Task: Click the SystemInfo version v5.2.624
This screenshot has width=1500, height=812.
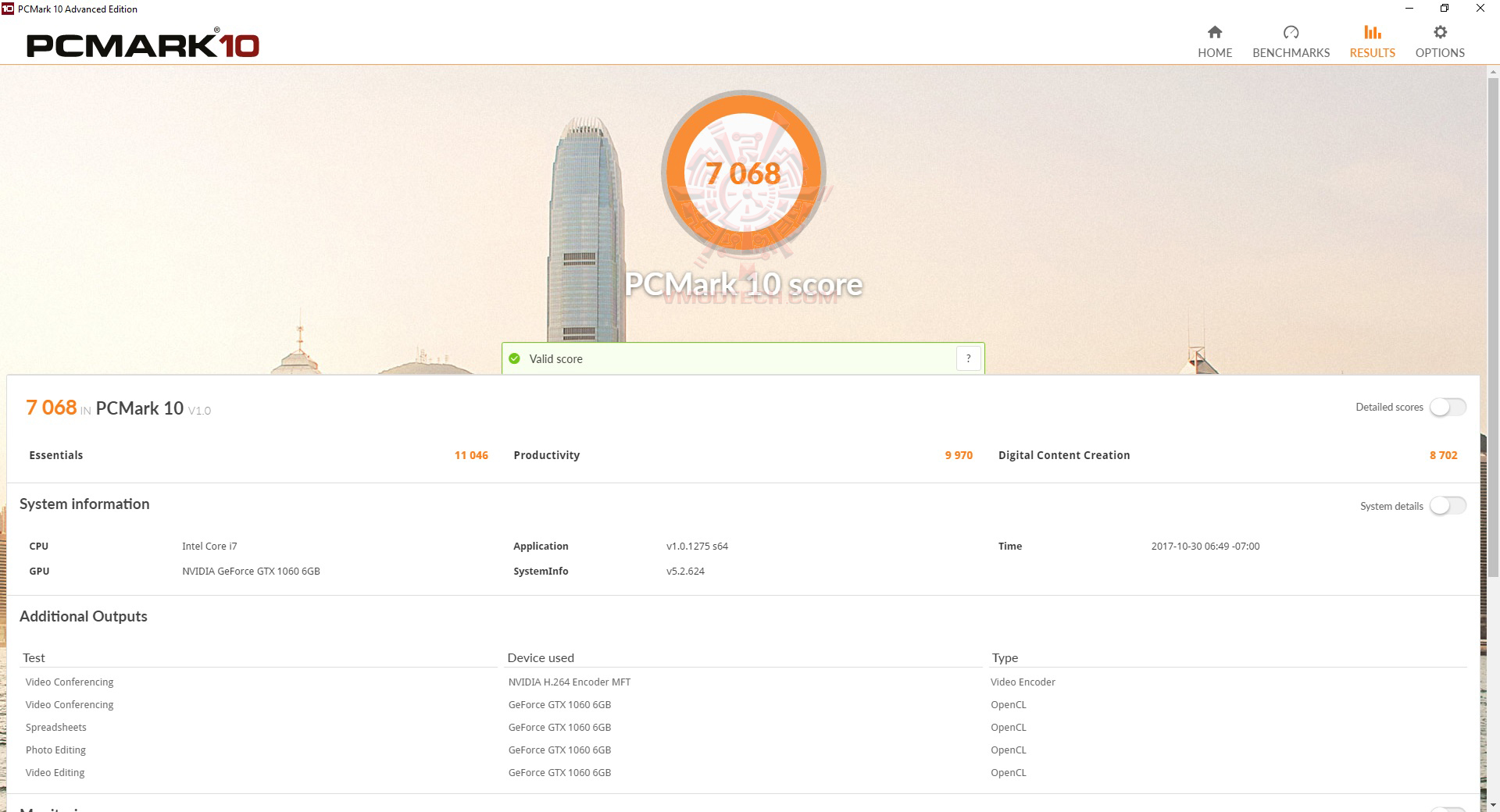Action: pyautogui.click(x=685, y=572)
